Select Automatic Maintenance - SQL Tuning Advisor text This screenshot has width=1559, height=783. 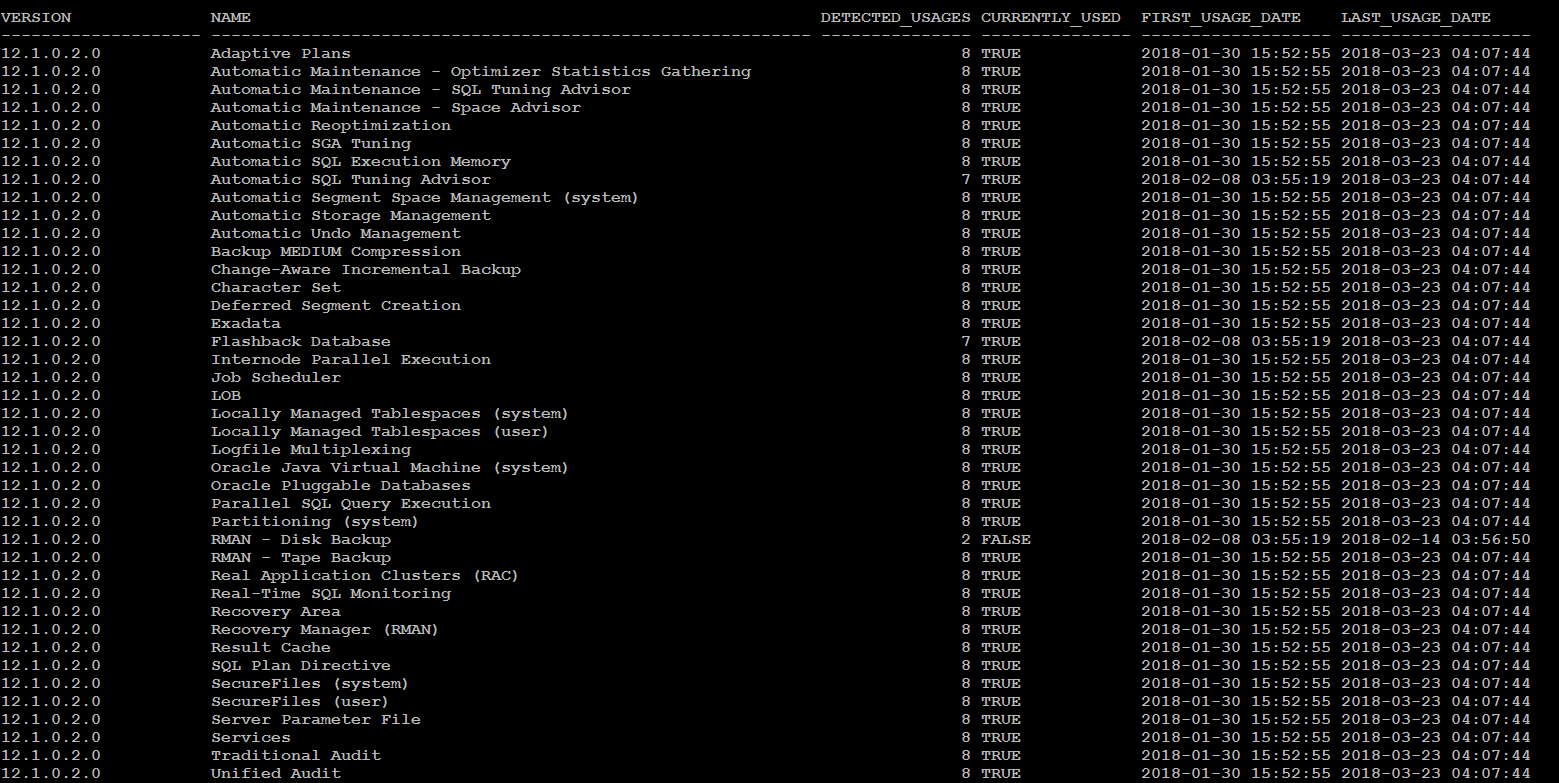[421, 89]
